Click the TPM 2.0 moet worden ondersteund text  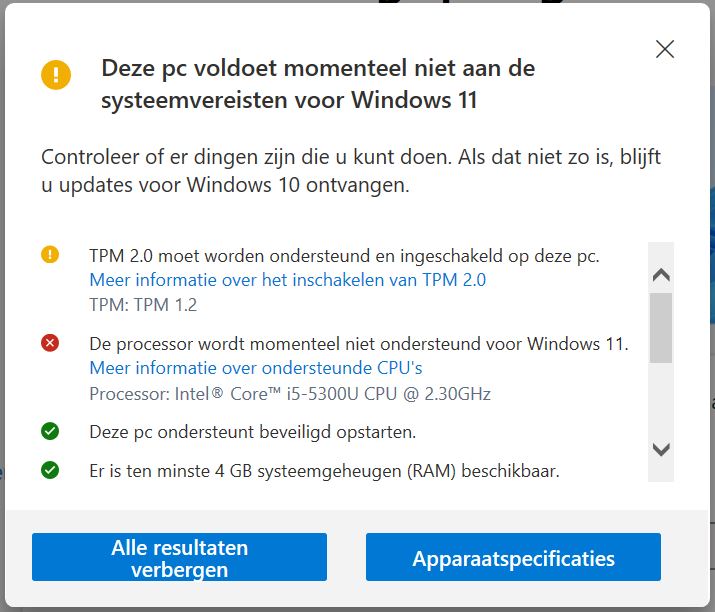(x=344, y=255)
